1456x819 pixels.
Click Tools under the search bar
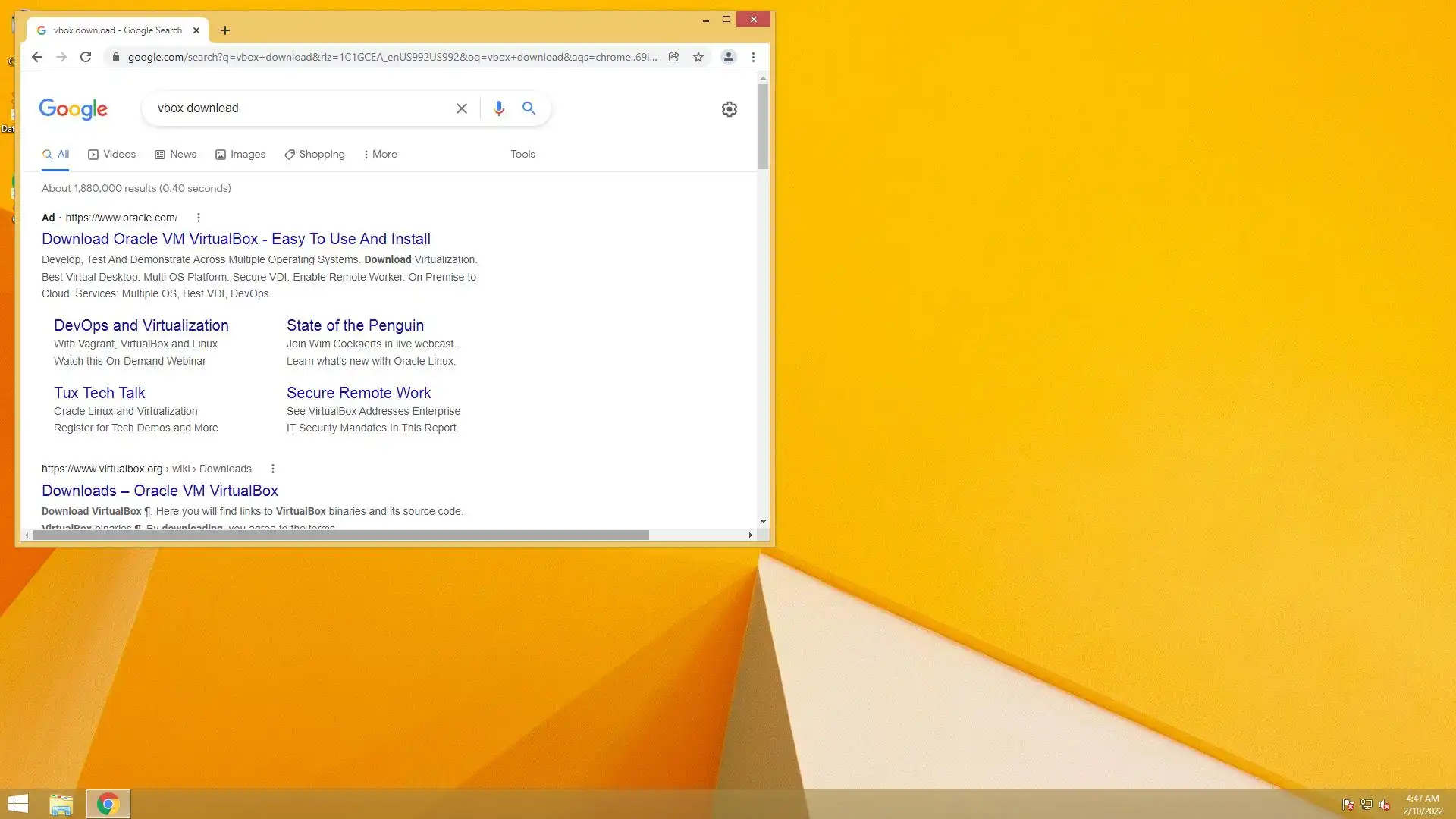click(x=522, y=154)
